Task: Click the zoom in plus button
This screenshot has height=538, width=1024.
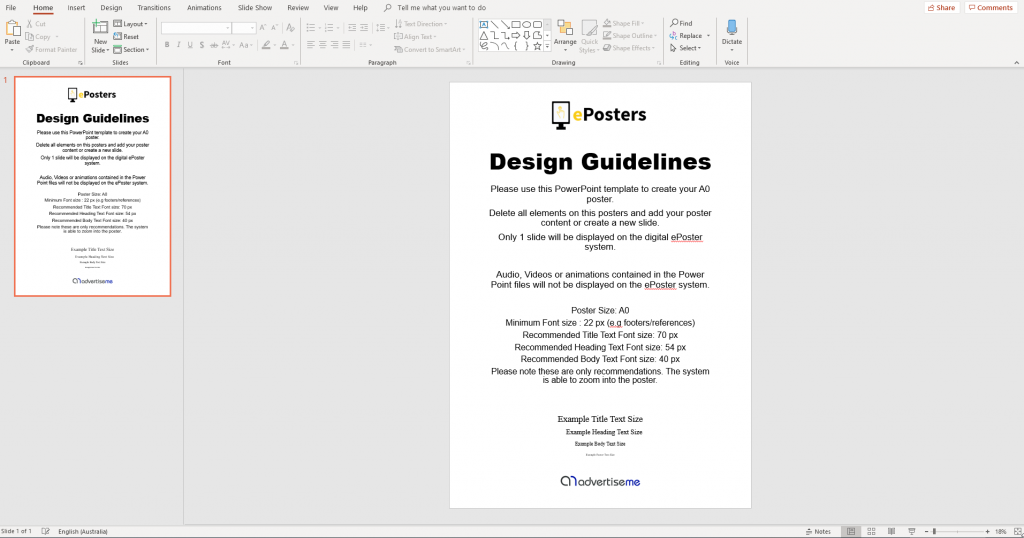Action: [x=987, y=531]
